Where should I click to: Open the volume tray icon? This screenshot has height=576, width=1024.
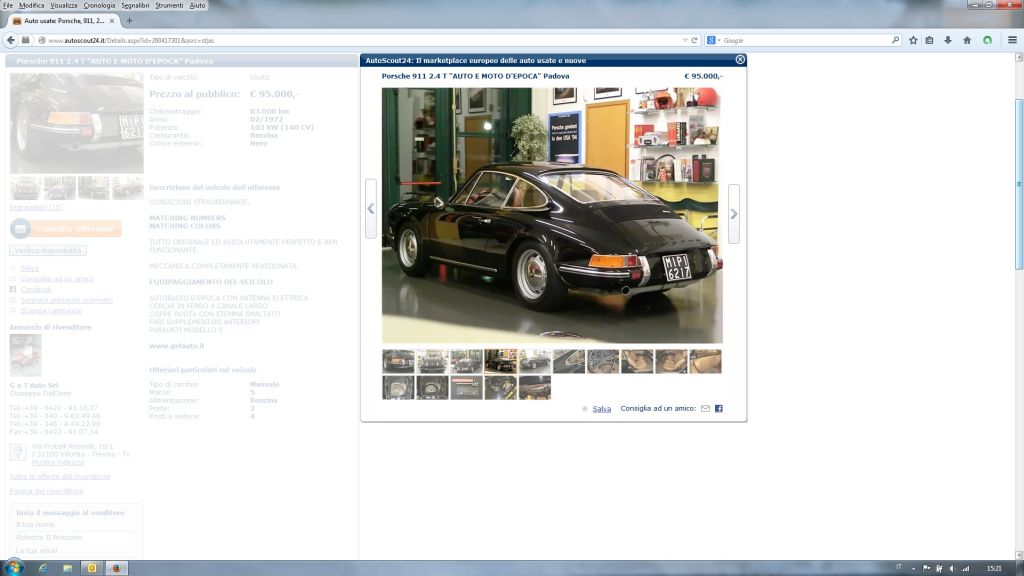tap(952, 568)
